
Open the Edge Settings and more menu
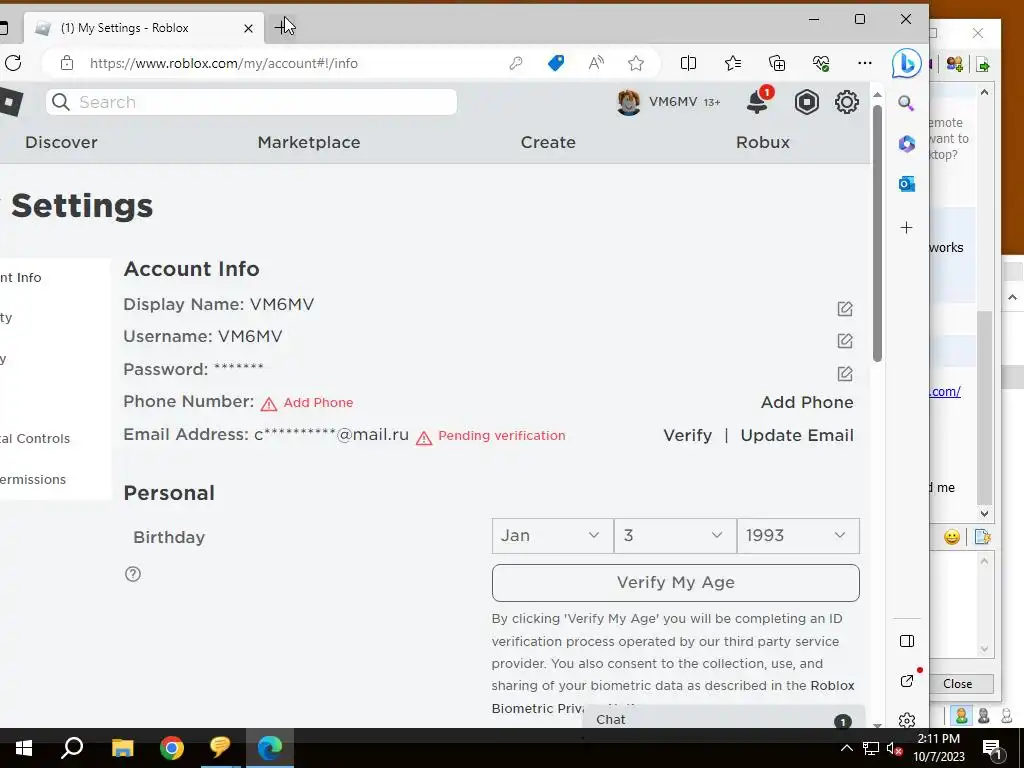(x=865, y=63)
